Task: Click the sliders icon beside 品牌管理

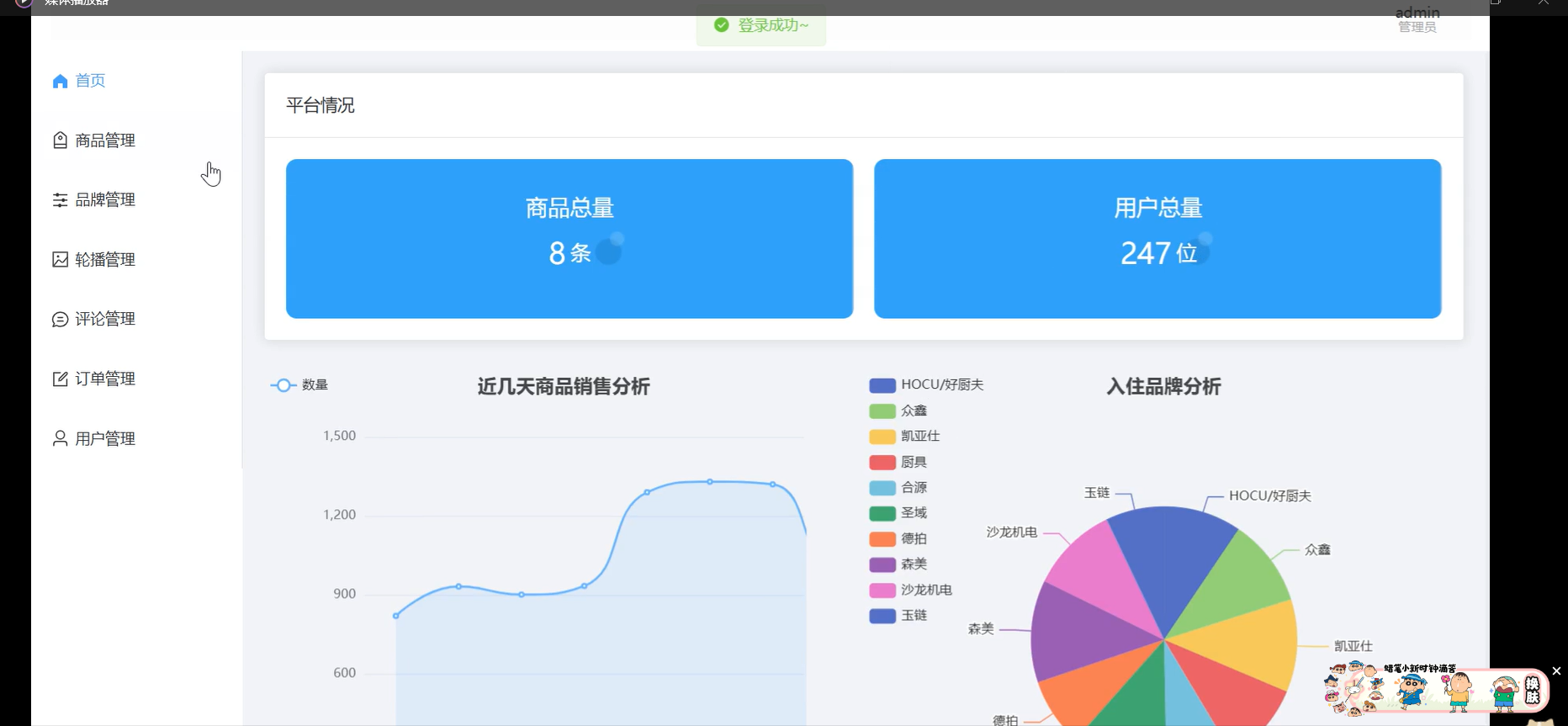Action: 60,200
